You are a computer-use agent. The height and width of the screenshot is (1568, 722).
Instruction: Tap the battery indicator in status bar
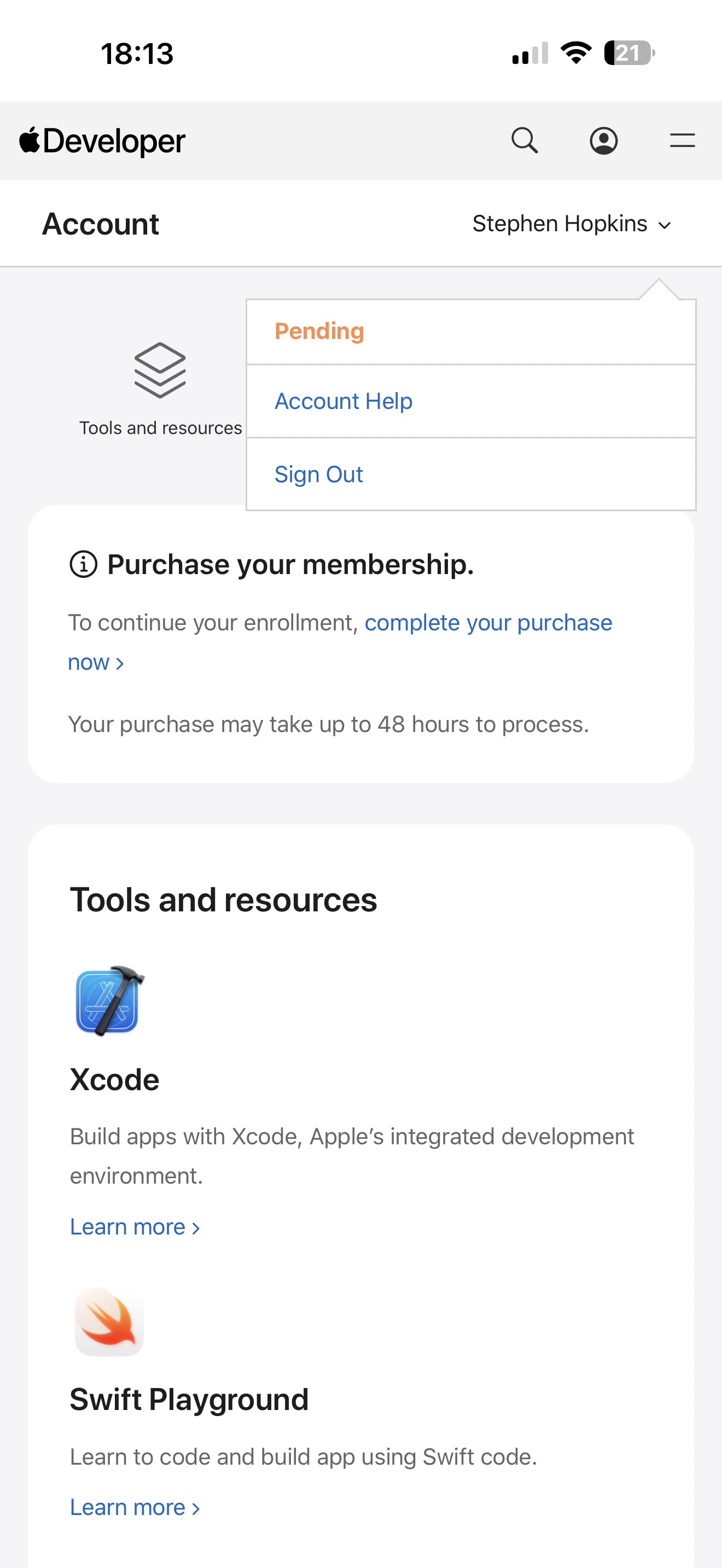tap(629, 53)
